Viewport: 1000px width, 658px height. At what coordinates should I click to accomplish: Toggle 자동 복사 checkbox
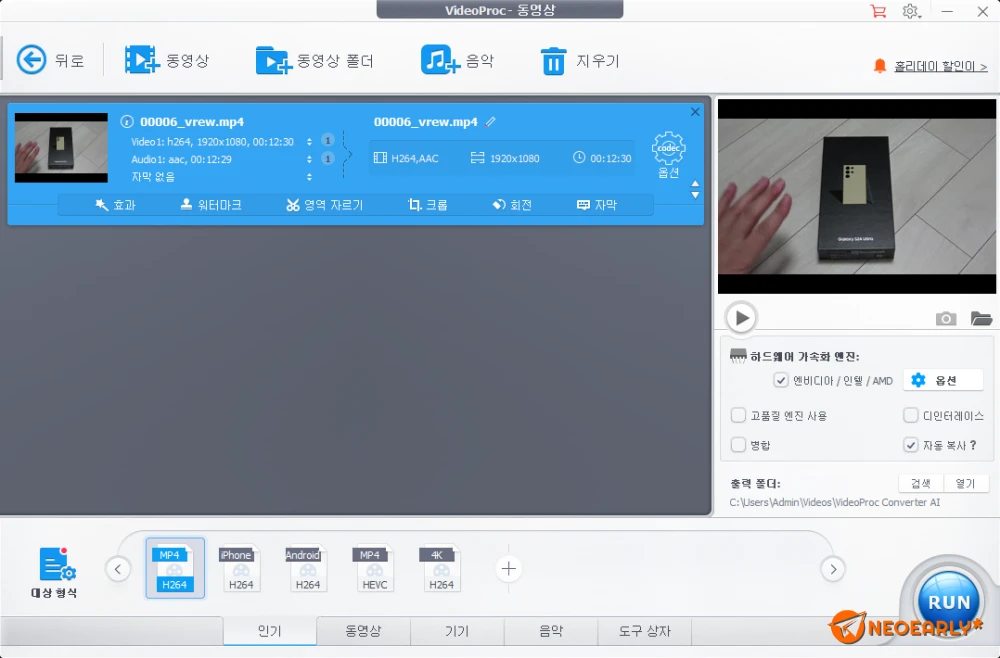click(911, 444)
